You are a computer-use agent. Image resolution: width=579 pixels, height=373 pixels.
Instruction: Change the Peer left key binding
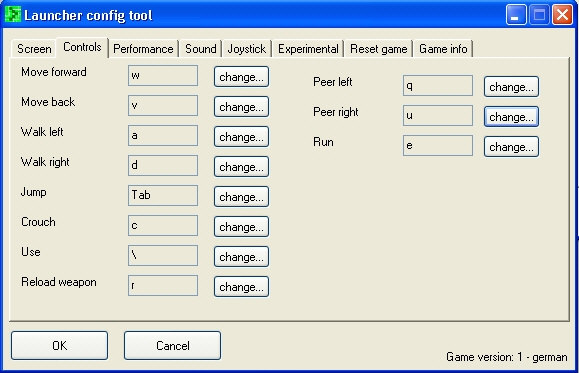[x=511, y=87]
